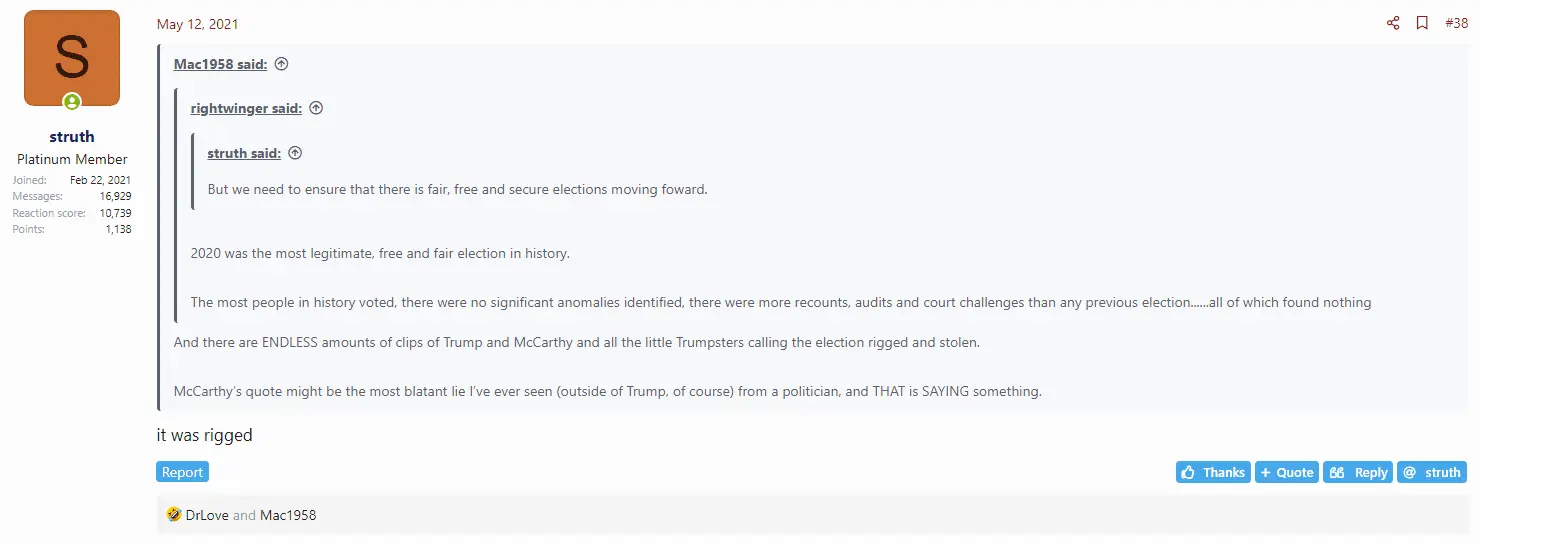This screenshot has height=553, width=1562.
Task: Click the Thanks button
Action: tap(1212, 472)
